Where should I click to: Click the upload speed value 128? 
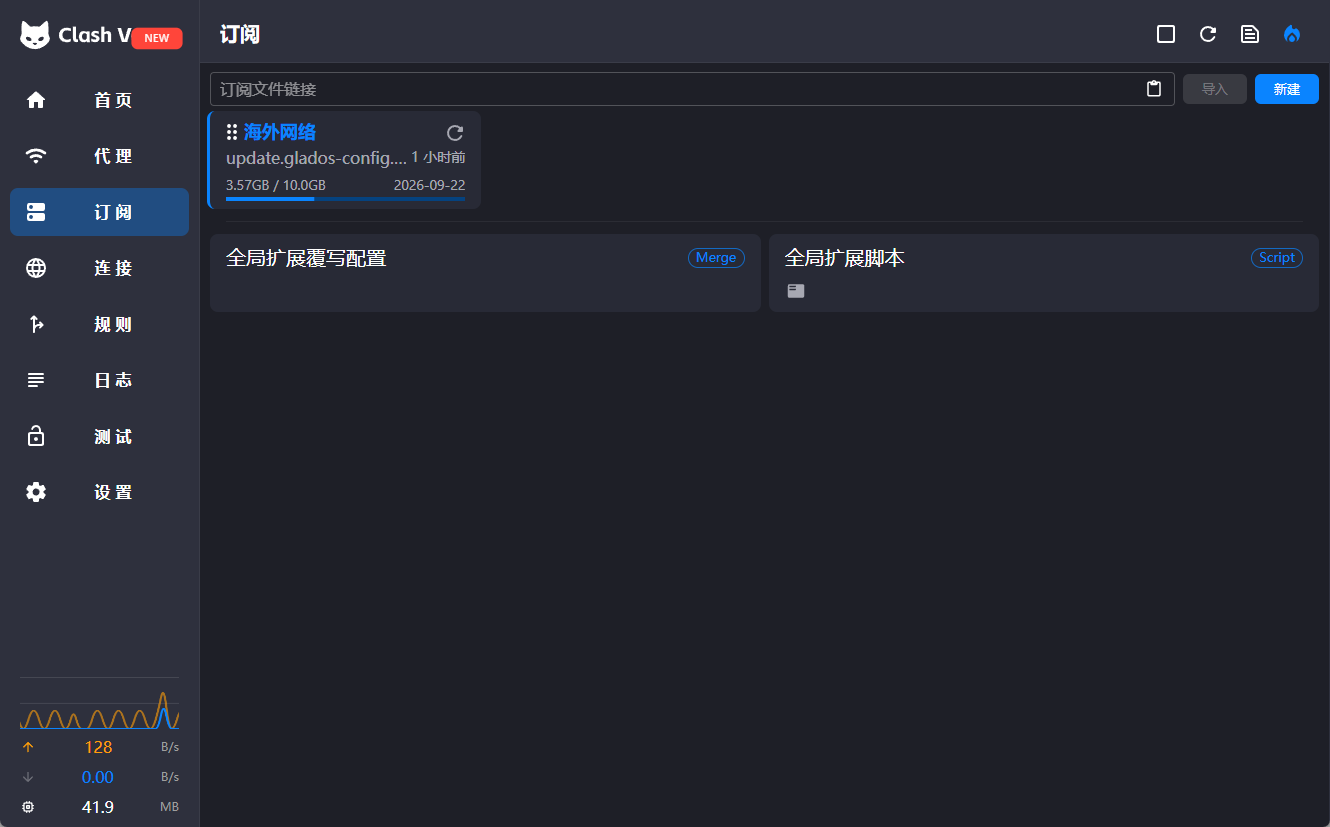pos(98,747)
